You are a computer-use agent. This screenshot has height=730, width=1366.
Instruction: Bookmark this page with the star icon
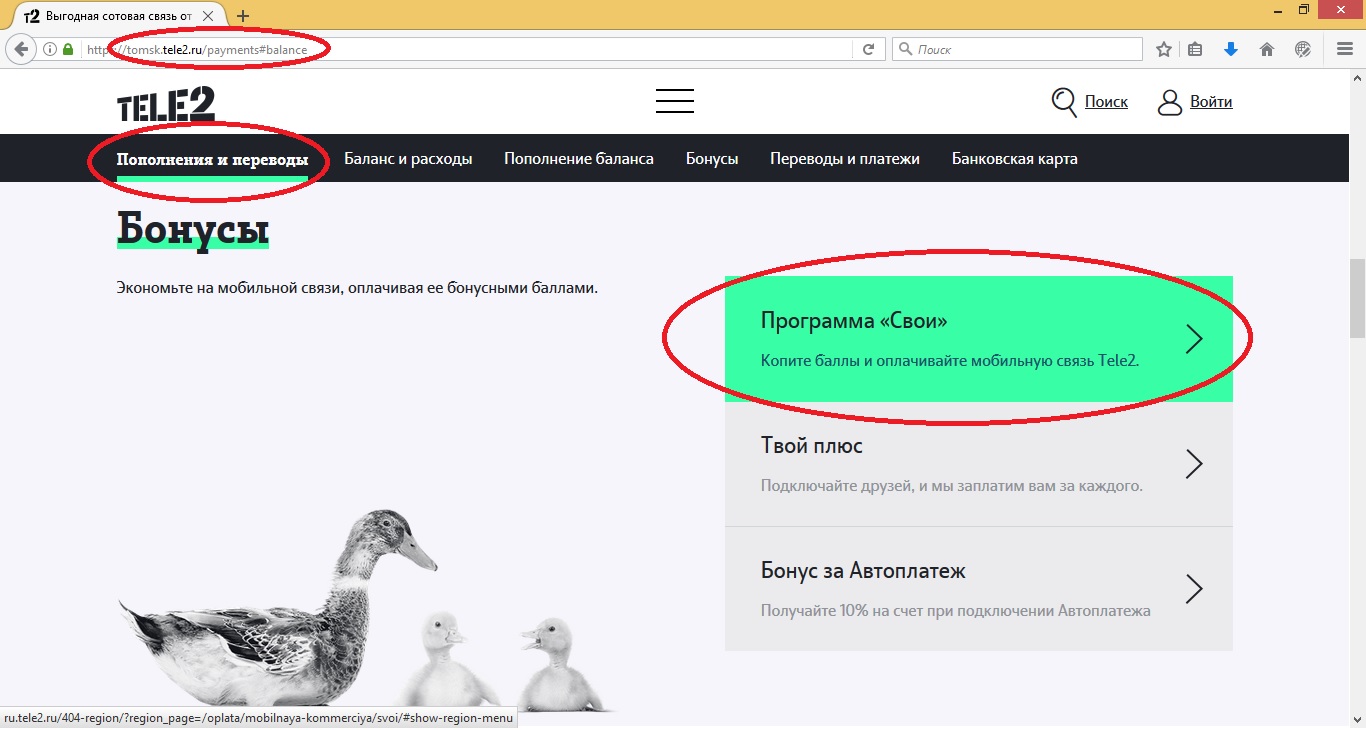coord(1164,49)
